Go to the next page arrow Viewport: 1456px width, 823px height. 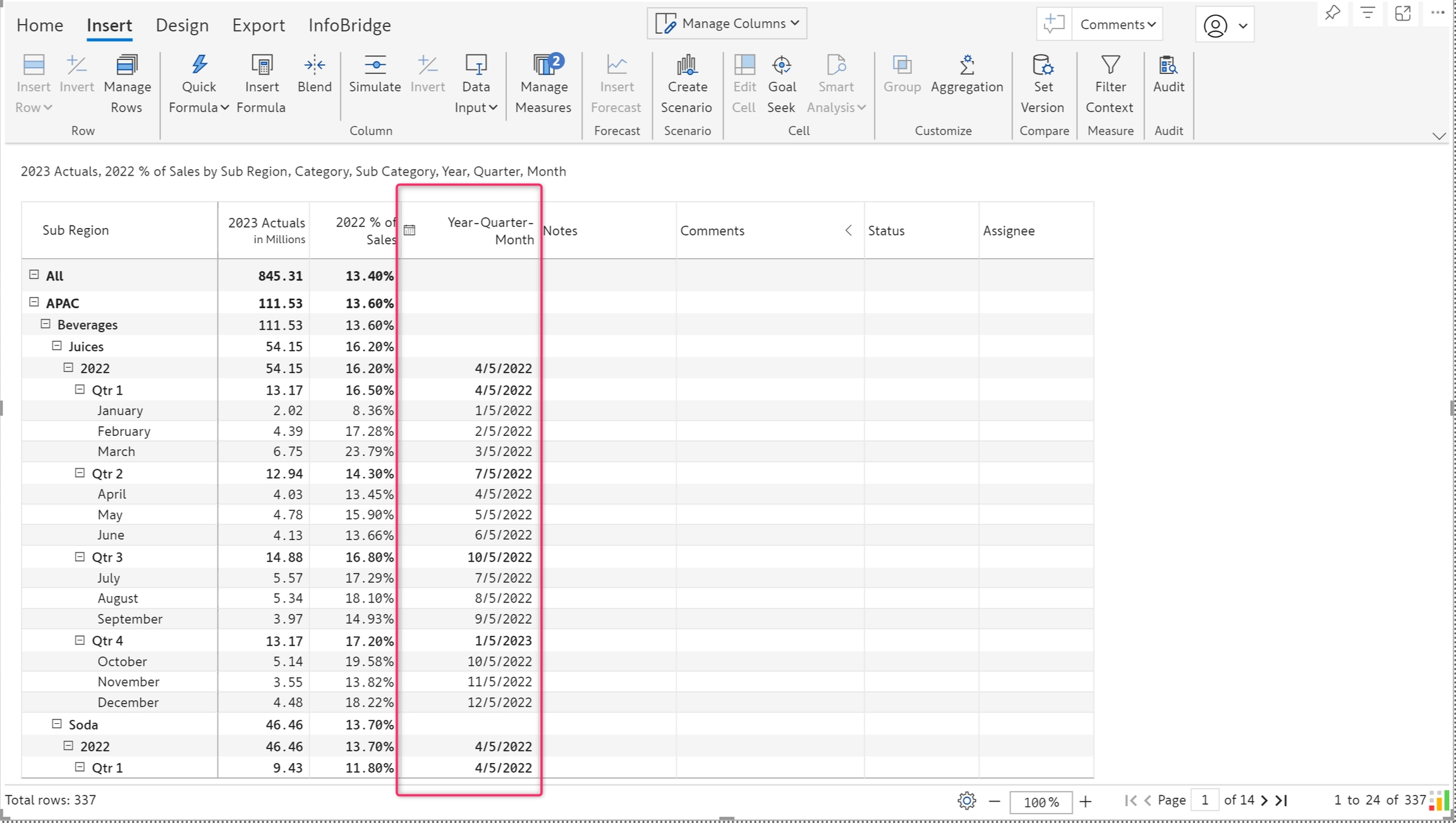pyautogui.click(x=1264, y=801)
